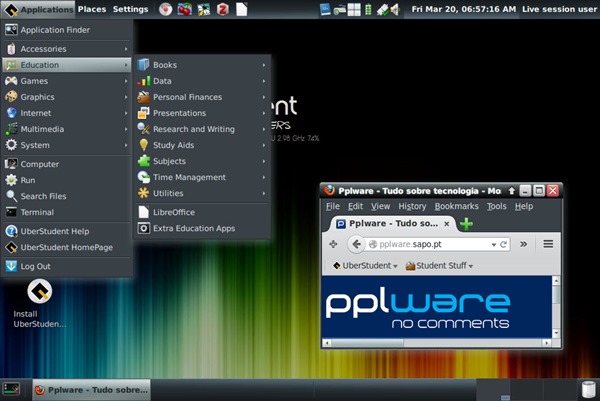Open Firefox History menu
Screen dimensions: 600x401
pos(412,206)
